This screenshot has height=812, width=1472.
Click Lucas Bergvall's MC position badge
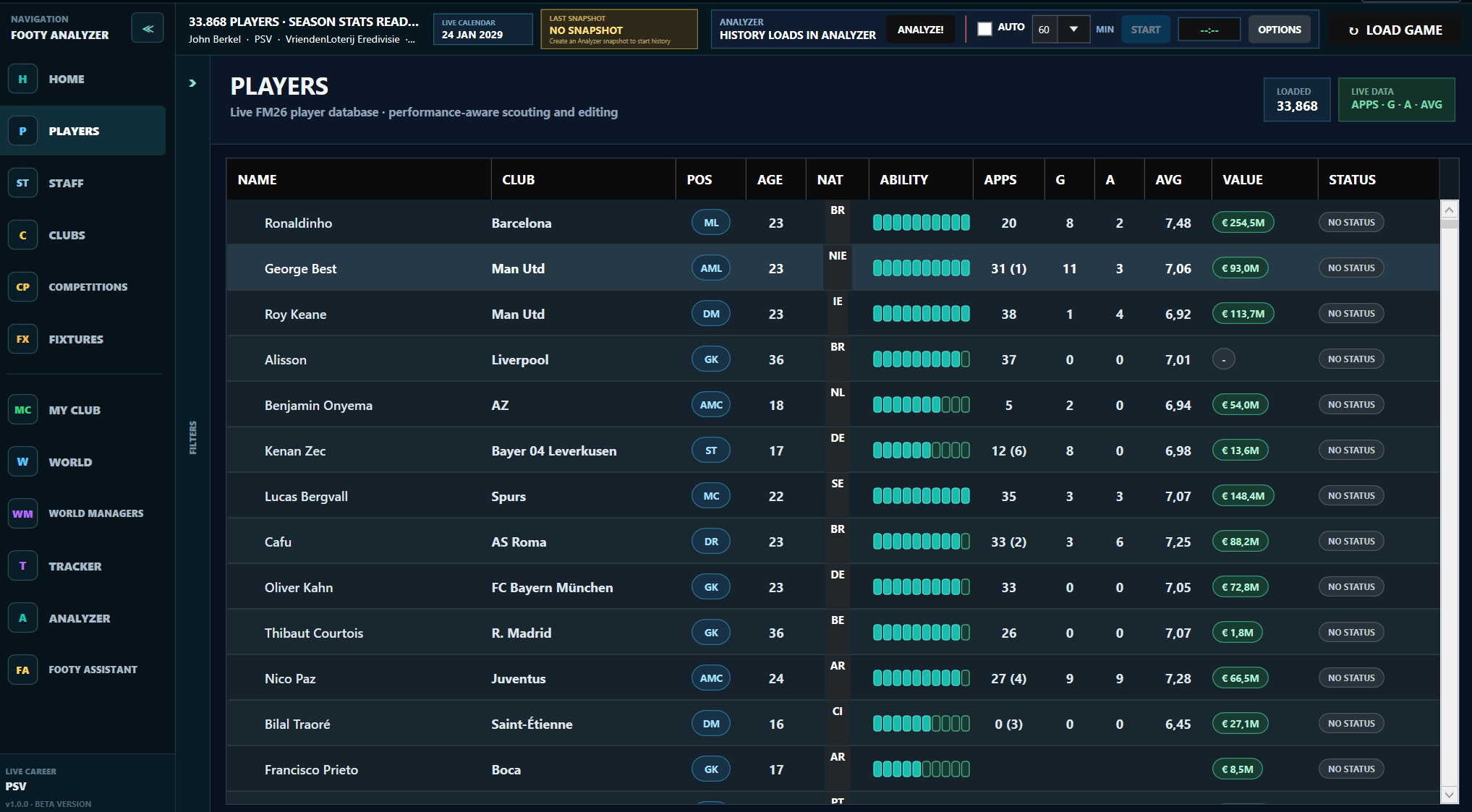(x=711, y=496)
